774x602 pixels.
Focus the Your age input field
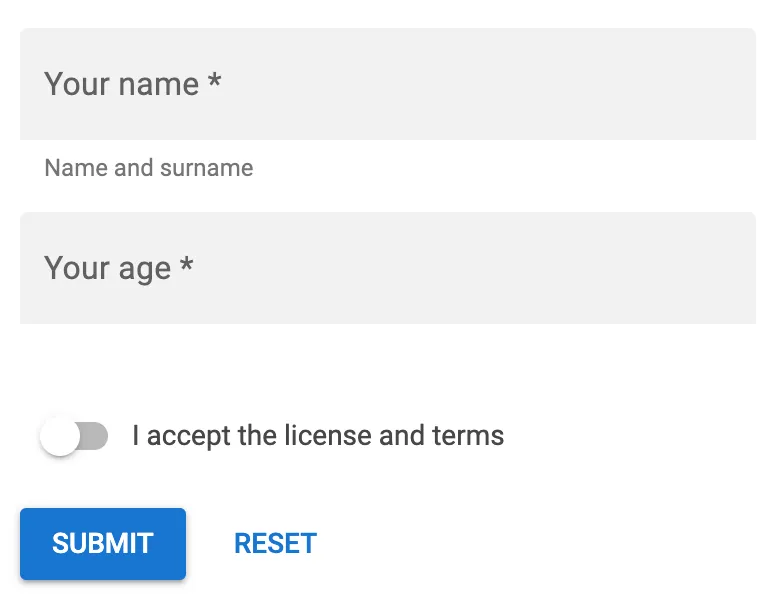(x=387, y=268)
